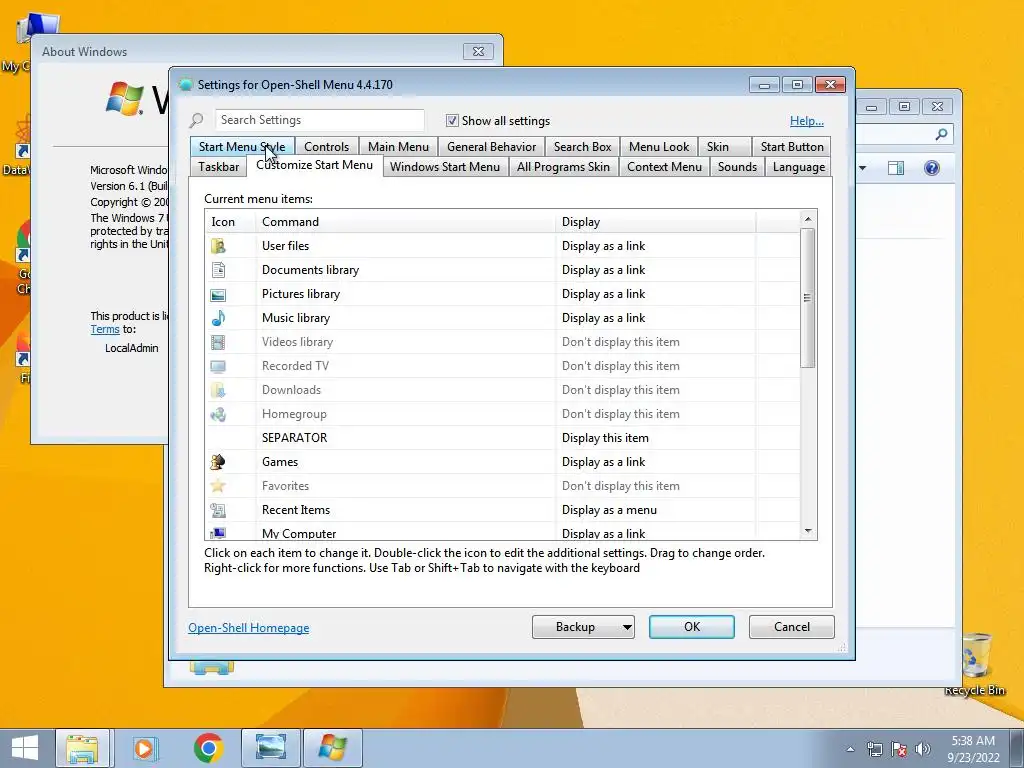The height and width of the screenshot is (768, 1024).
Task: Click the Documents library row icon
Action: click(x=218, y=270)
